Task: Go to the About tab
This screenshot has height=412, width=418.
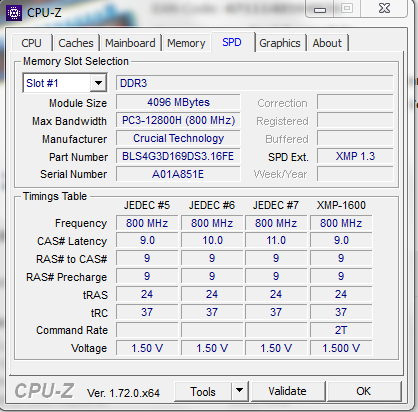Action: tap(327, 43)
